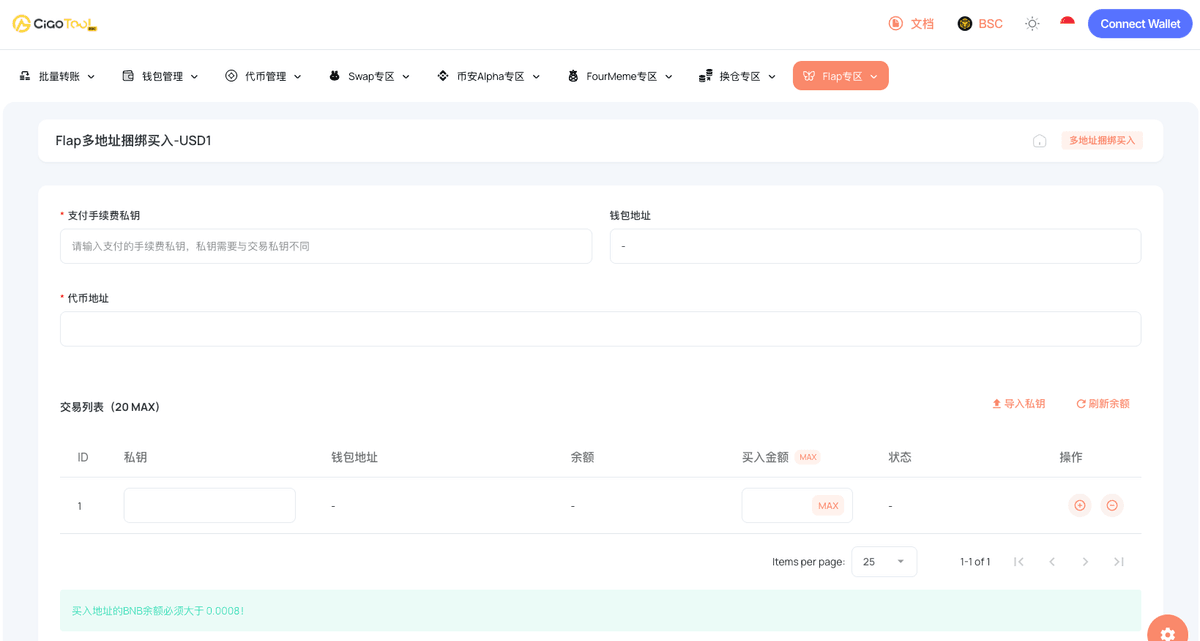
Task: Click the 状态 column header
Action: click(x=900, y=457)
